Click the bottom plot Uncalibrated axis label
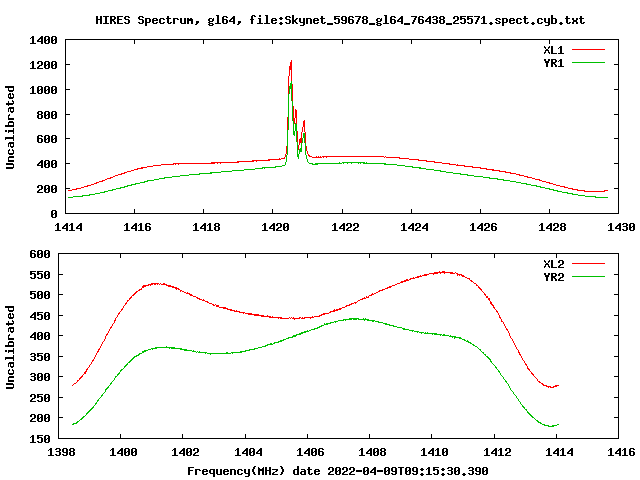The width and height of the screenshot is (640, 480). pyautogui.click(x=10, y=347)
